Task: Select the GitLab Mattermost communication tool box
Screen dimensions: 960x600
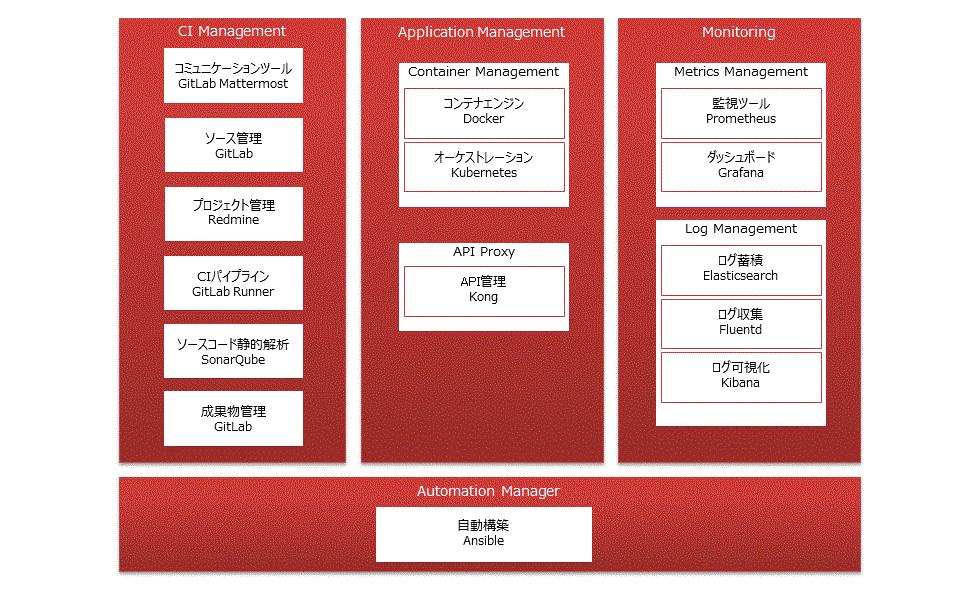Action: click(x=233, y=75)
